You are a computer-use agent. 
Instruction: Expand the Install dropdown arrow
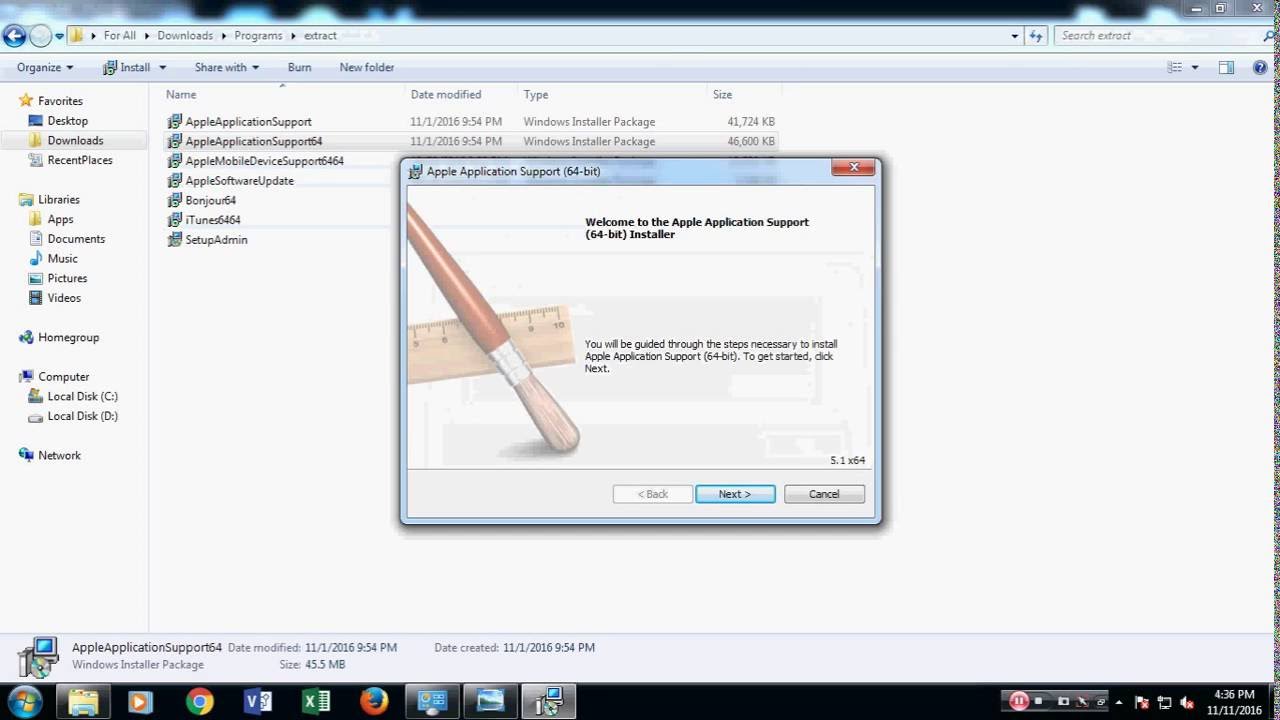[162, 67]
